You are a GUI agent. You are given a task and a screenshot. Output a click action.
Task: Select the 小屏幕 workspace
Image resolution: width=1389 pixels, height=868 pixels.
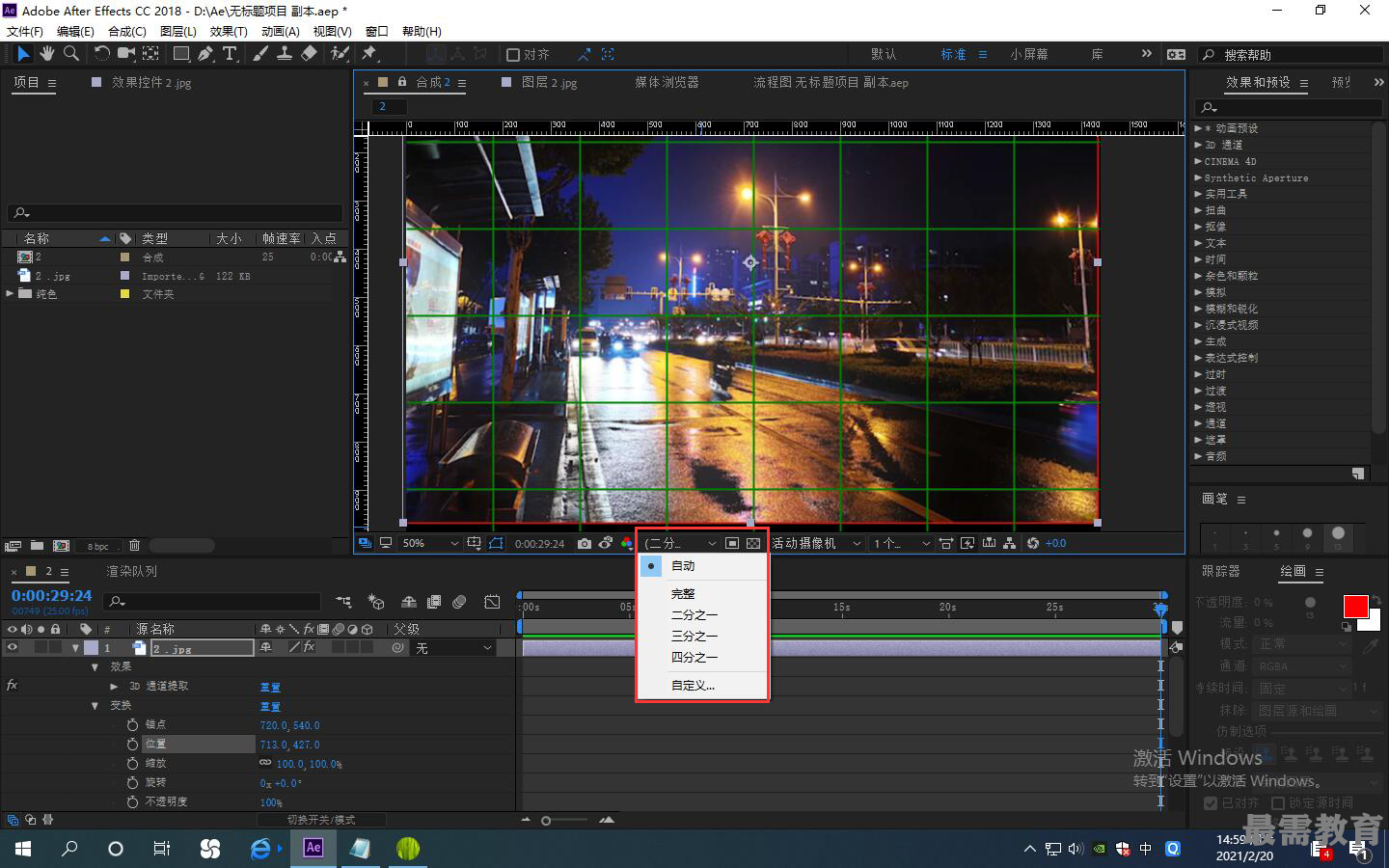click(x=1029, y=54)
